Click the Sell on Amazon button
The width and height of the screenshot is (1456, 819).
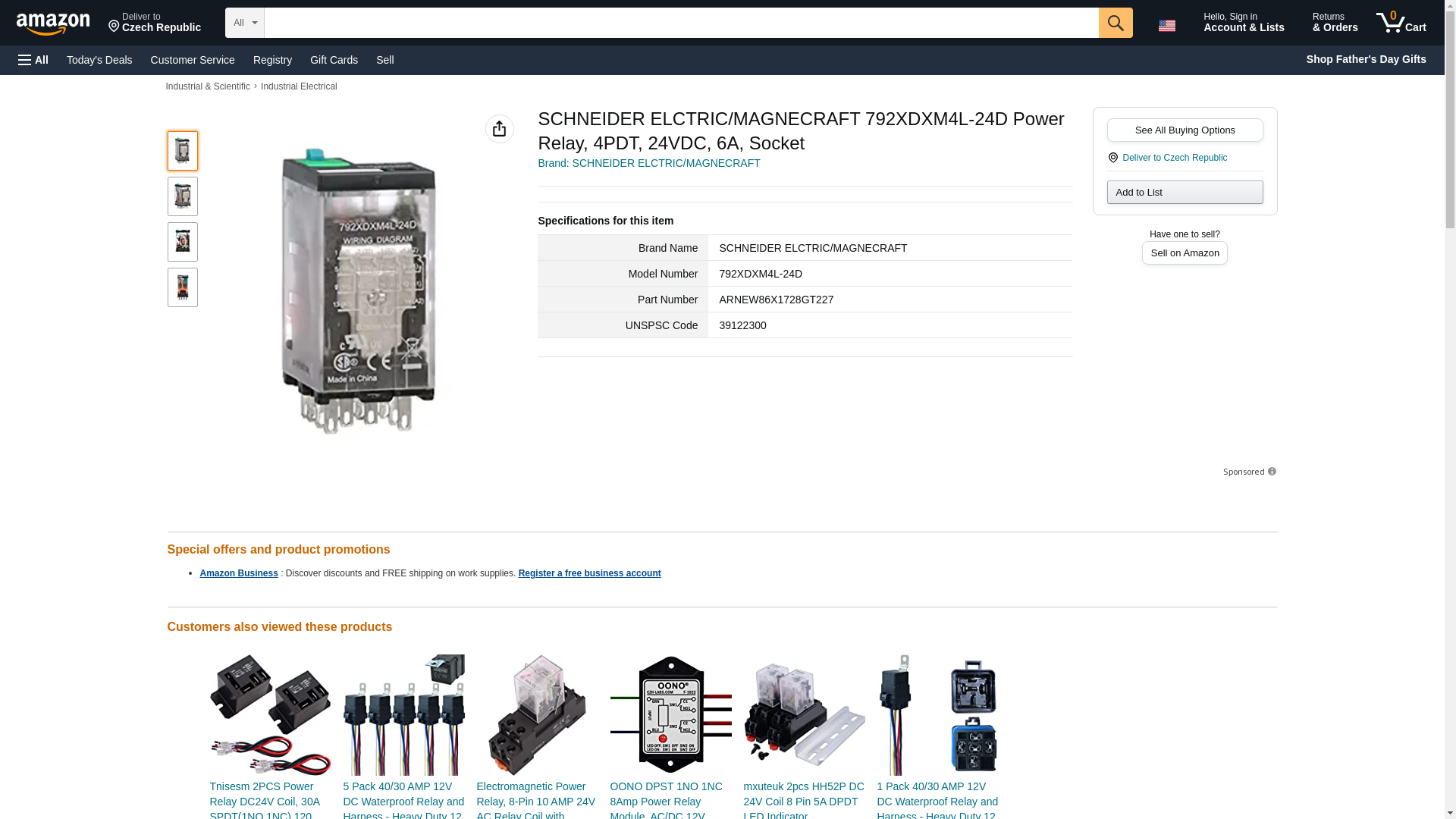point(1185,253)
